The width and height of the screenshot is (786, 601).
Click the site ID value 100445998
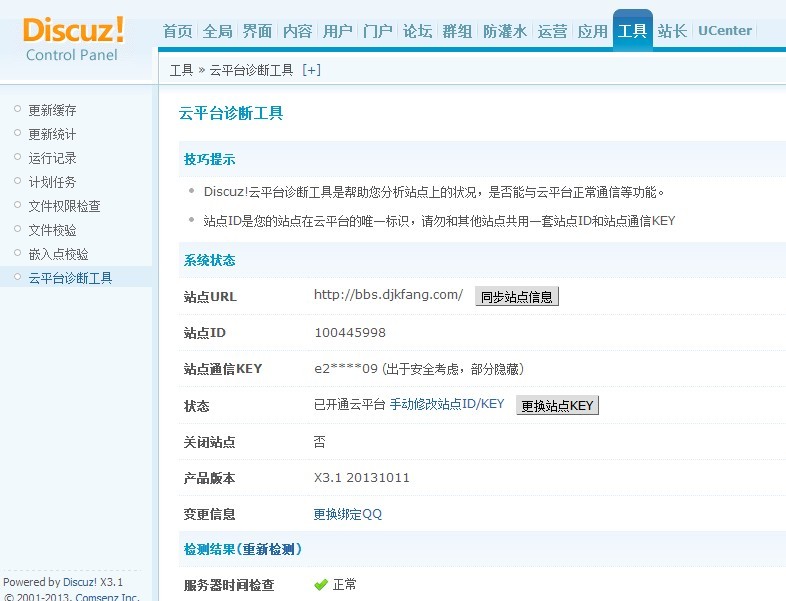click(x=350, y=332)
